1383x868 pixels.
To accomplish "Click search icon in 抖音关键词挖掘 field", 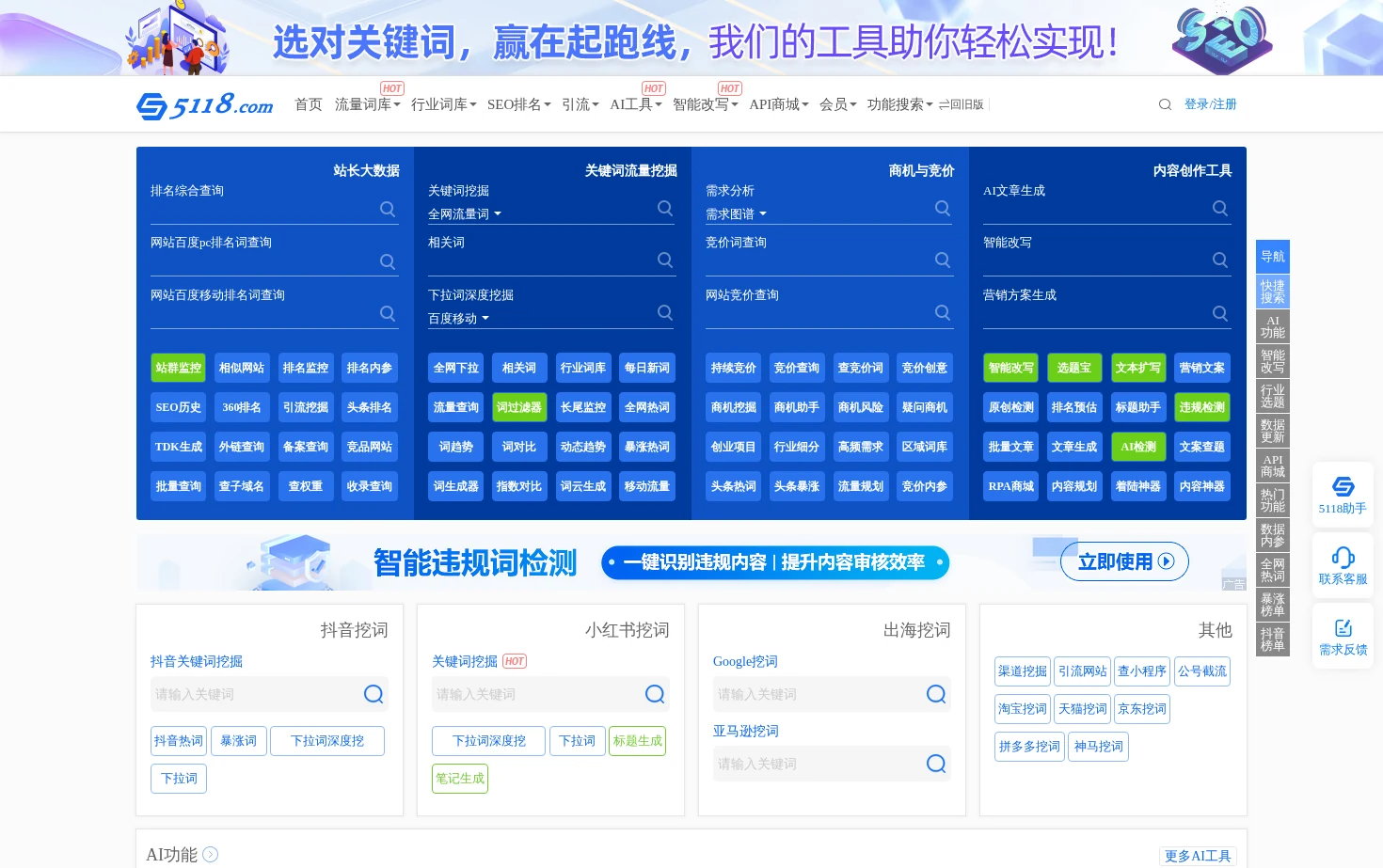I will coord(374,694).
